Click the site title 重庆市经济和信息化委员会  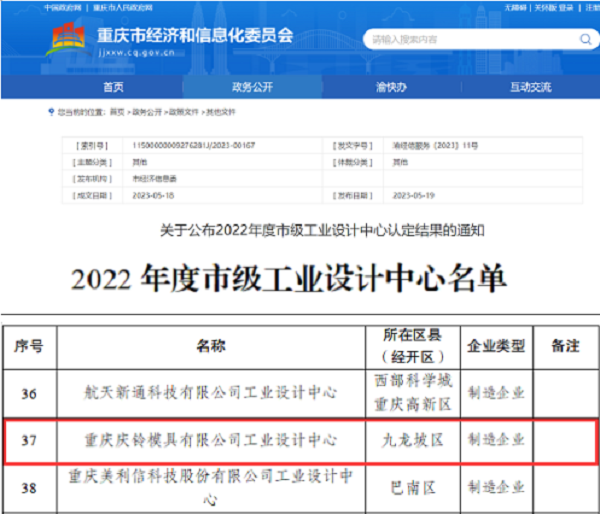[x=195, y=36]
